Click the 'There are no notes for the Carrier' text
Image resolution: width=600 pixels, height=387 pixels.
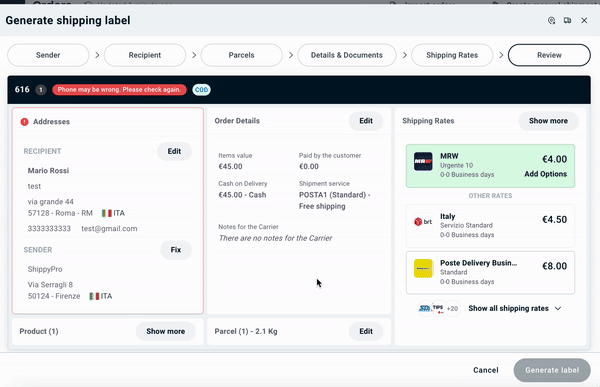276,238
